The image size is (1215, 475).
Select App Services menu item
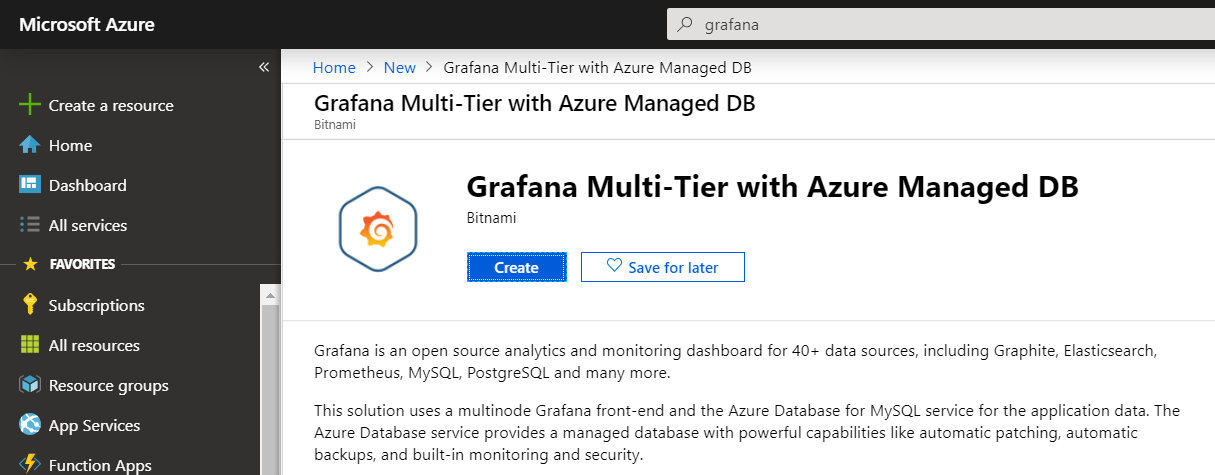[x=94, y=425]
